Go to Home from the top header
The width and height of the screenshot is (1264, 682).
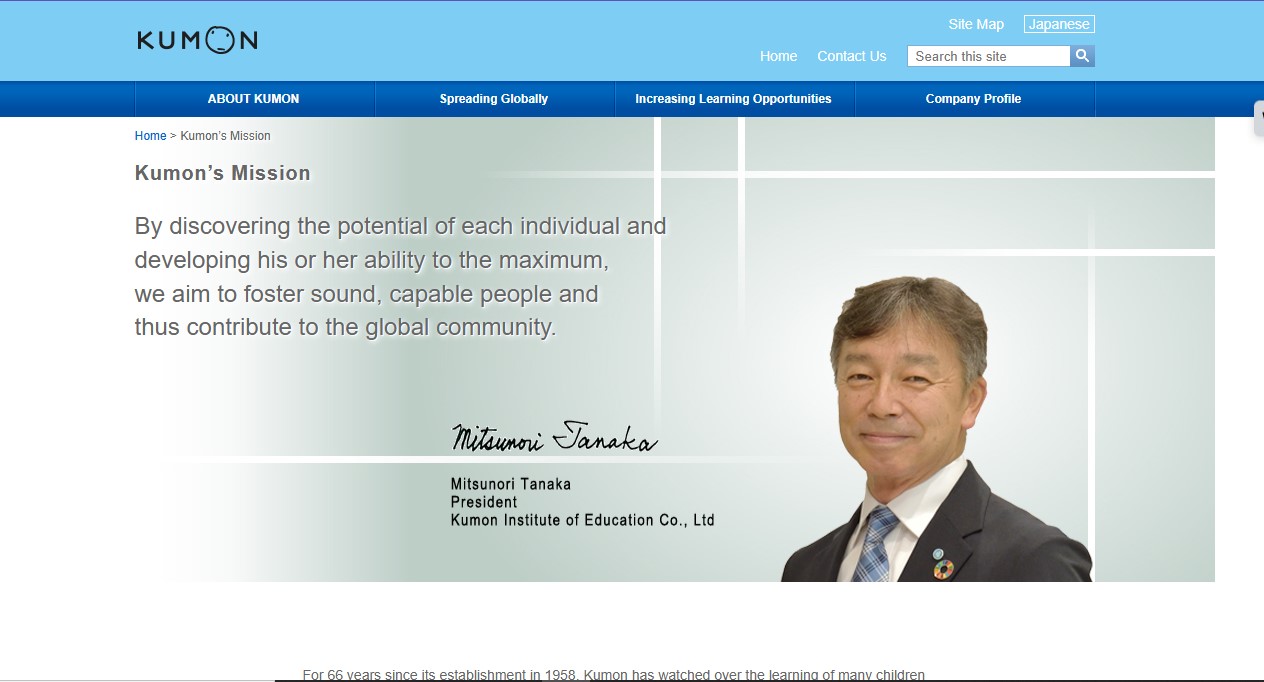(778, 56)
